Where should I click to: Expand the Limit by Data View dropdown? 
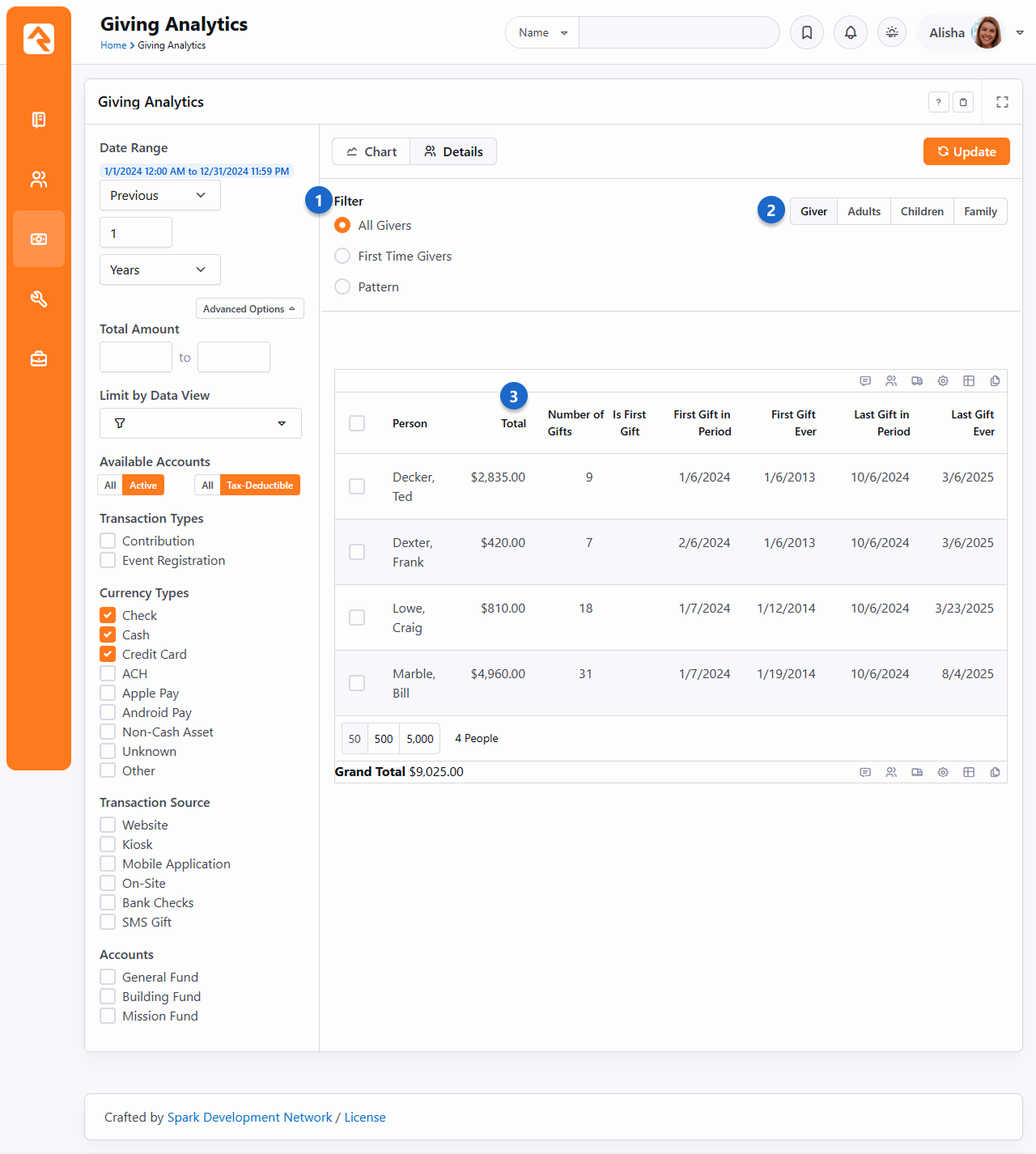pos(200,423)
